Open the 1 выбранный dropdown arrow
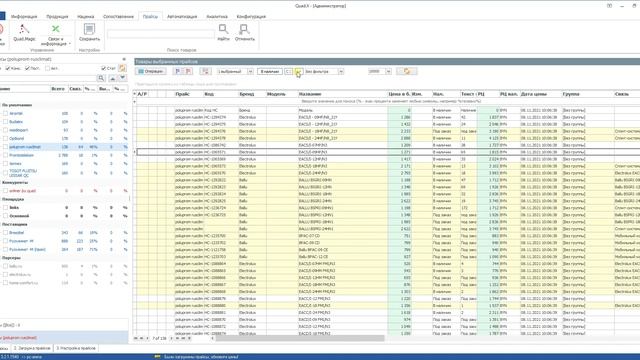 click(x=250, y=71)
